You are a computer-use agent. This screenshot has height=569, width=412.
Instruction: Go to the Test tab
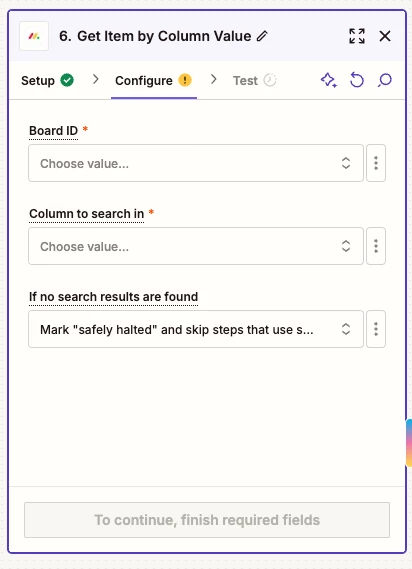pos(254,81)
